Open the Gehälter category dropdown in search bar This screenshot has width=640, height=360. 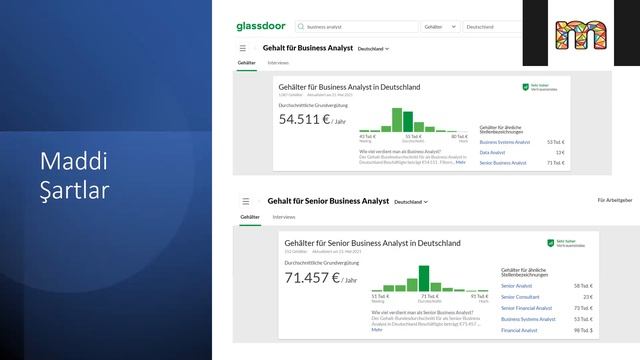440,27
